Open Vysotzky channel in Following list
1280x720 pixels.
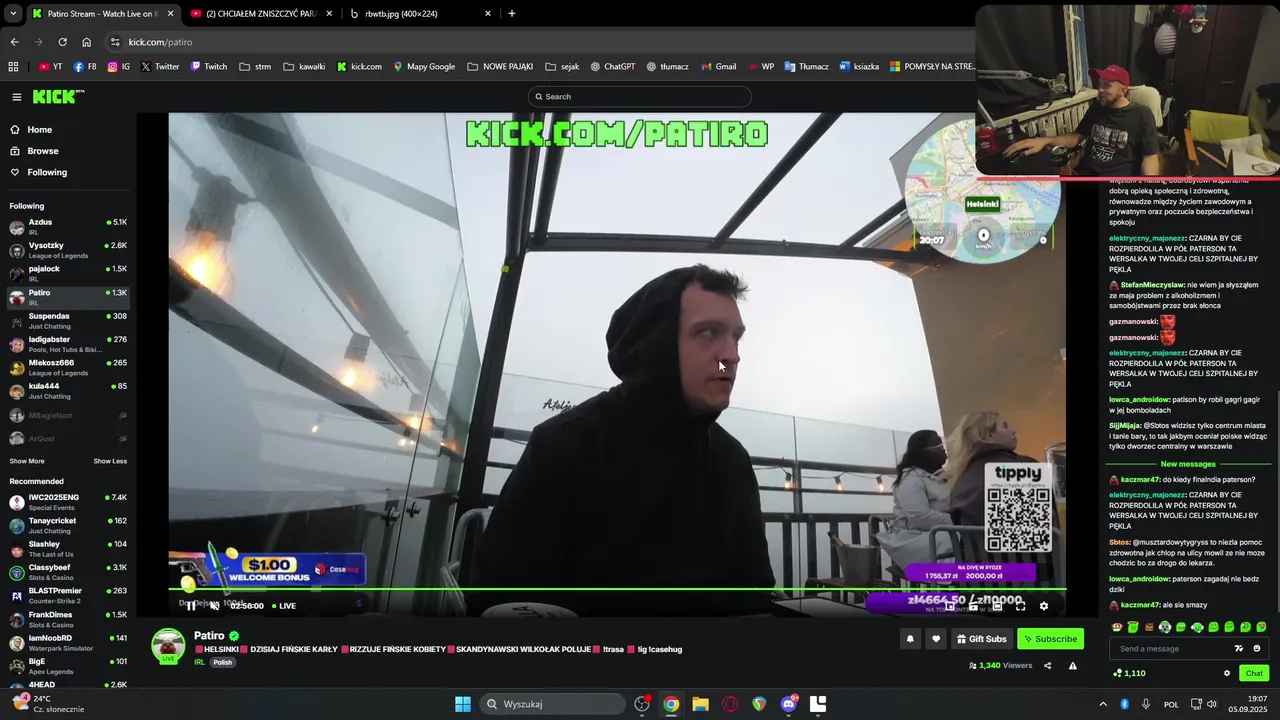pos(67,250)
